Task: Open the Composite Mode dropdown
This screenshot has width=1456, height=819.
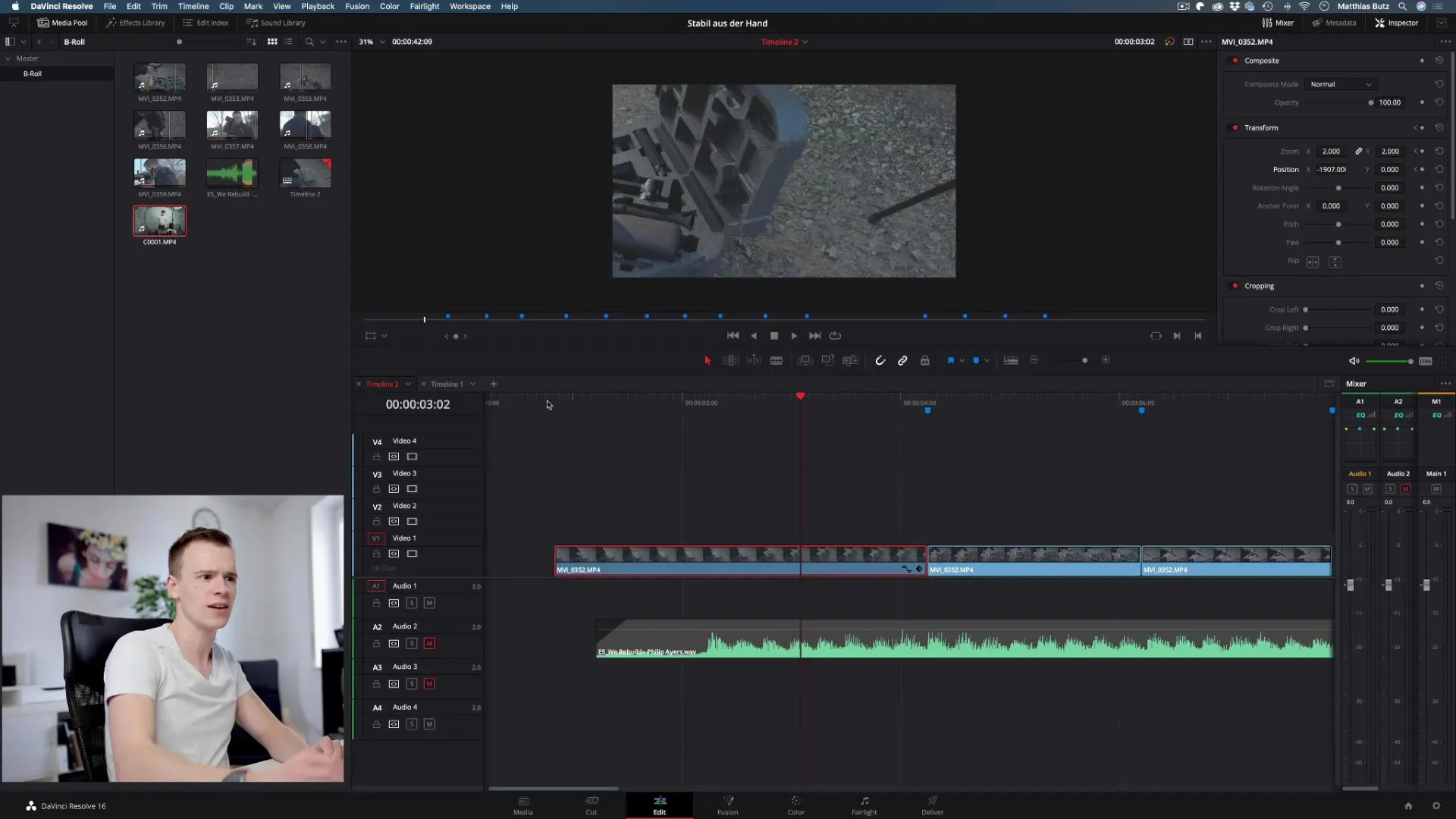Action: click(x=1341, y=84)
